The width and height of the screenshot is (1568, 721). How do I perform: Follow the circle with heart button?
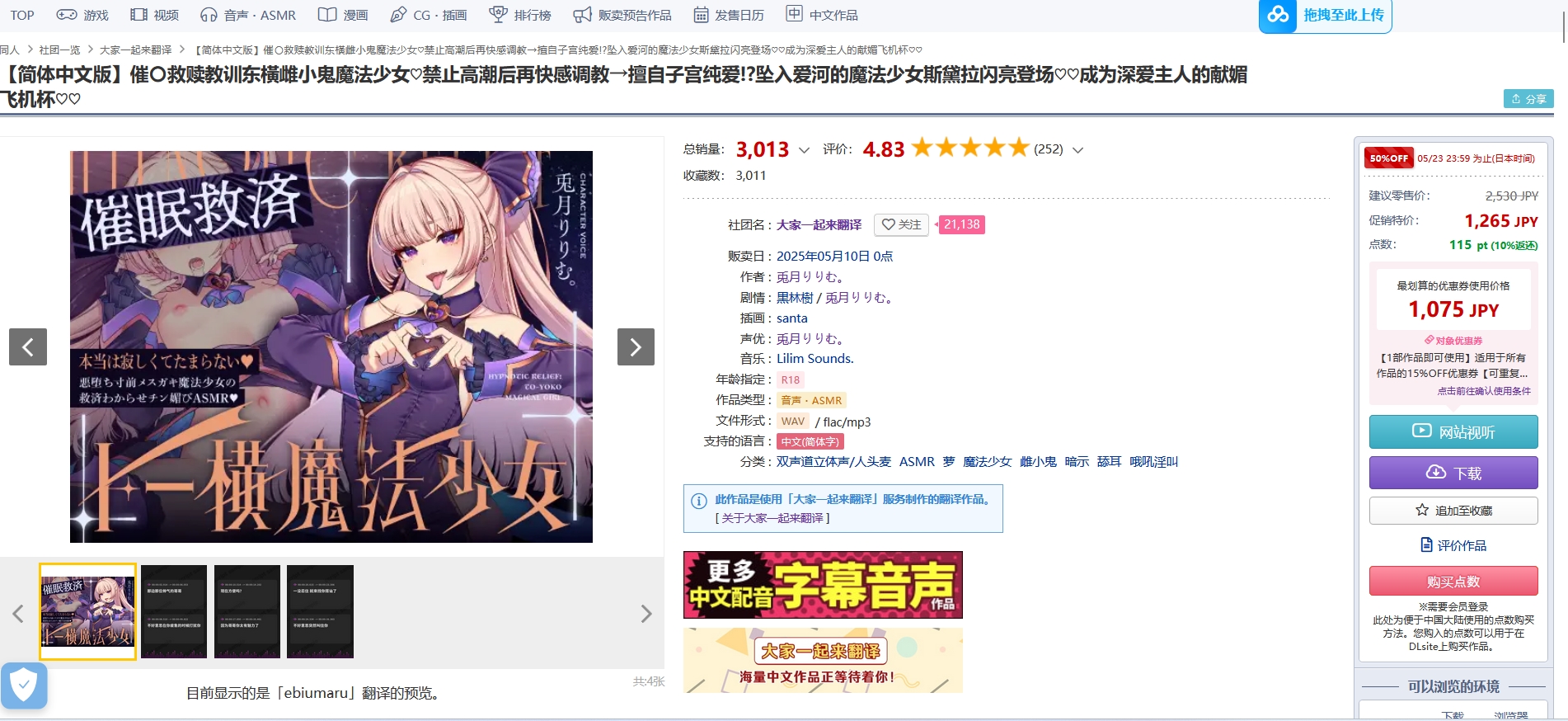901,224
